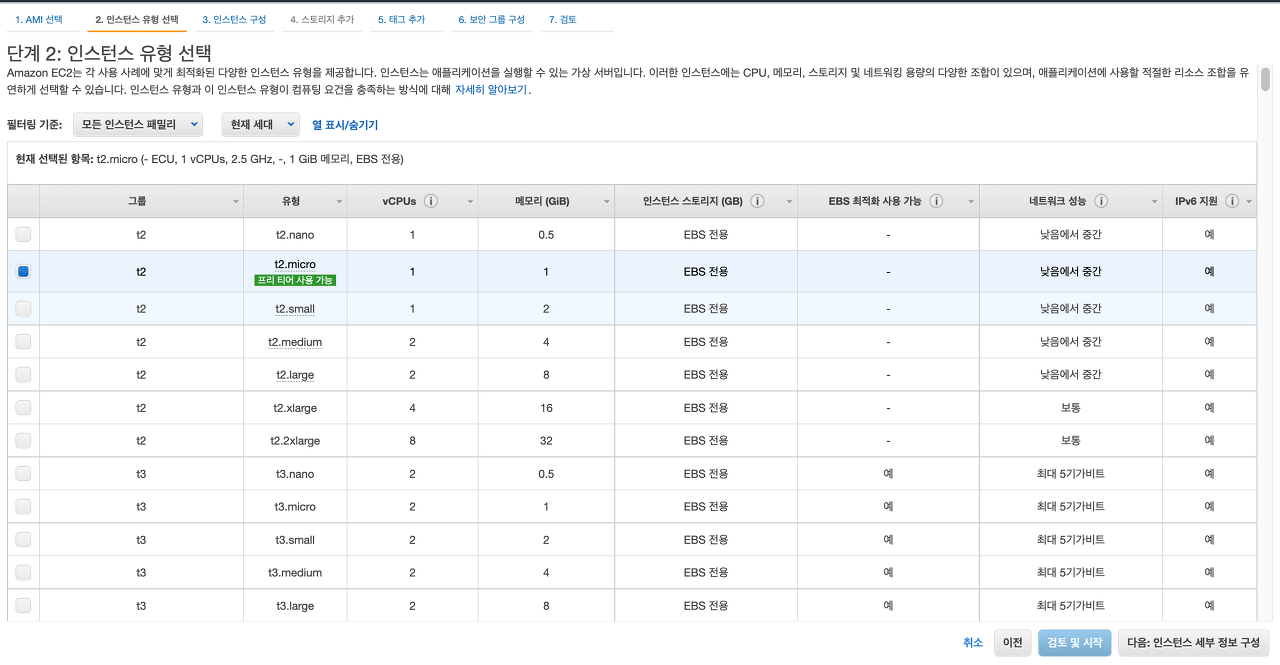Click info icon next to IPv6 지원 header
1280x665 pixels.
1232,201
